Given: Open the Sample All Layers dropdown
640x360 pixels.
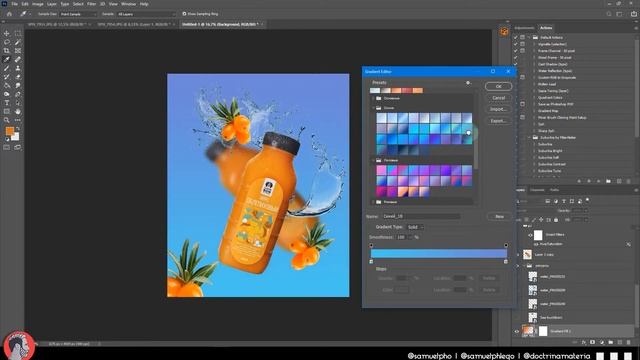Looking at the screenshot, I should click(145, 14).
